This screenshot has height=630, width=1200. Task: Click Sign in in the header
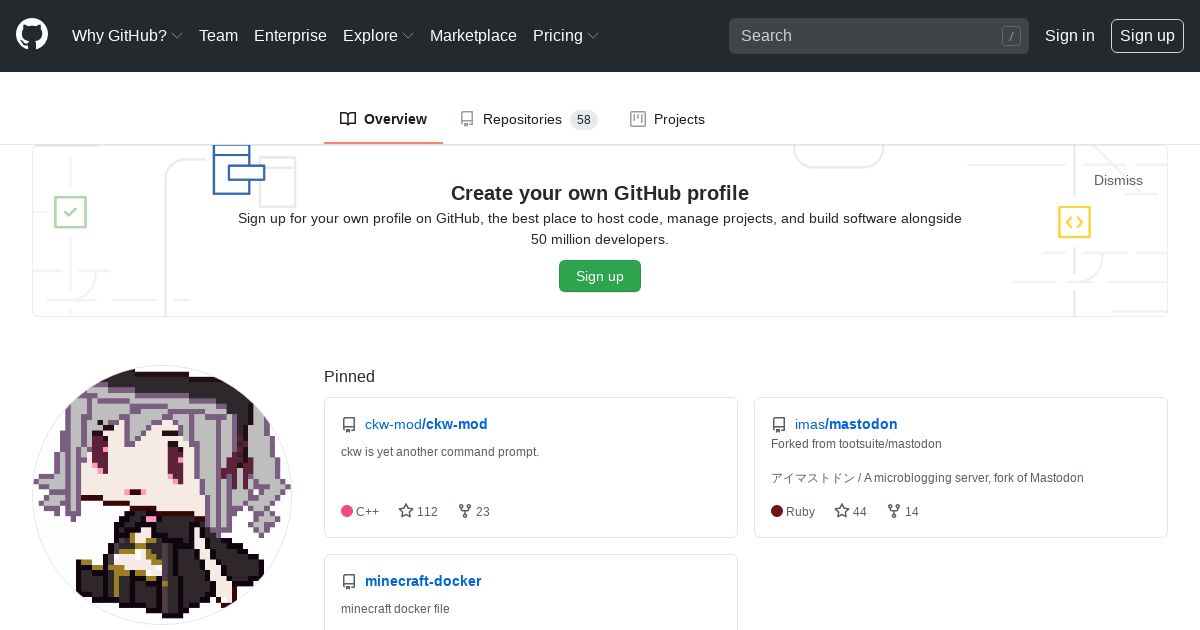[x=1069, y=35]
